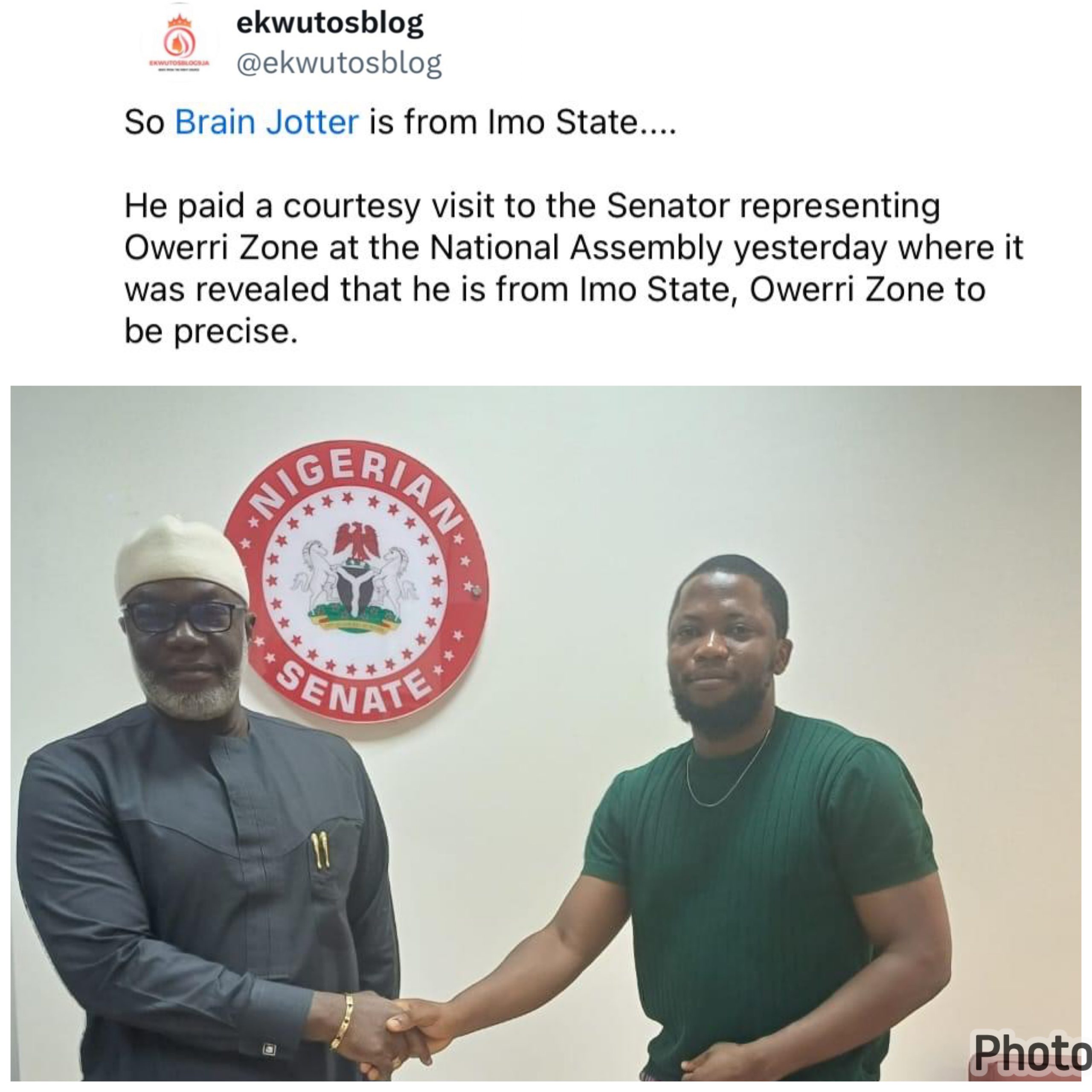Click the cufflink on the dark sleeve

[270, 1050]
